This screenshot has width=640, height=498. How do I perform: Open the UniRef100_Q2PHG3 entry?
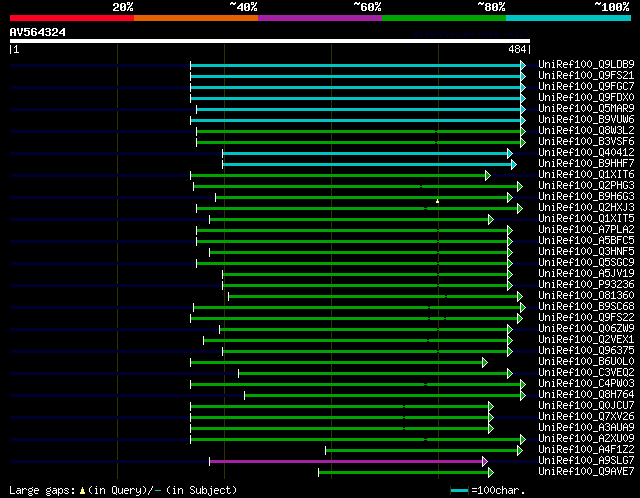coord(586,186)
